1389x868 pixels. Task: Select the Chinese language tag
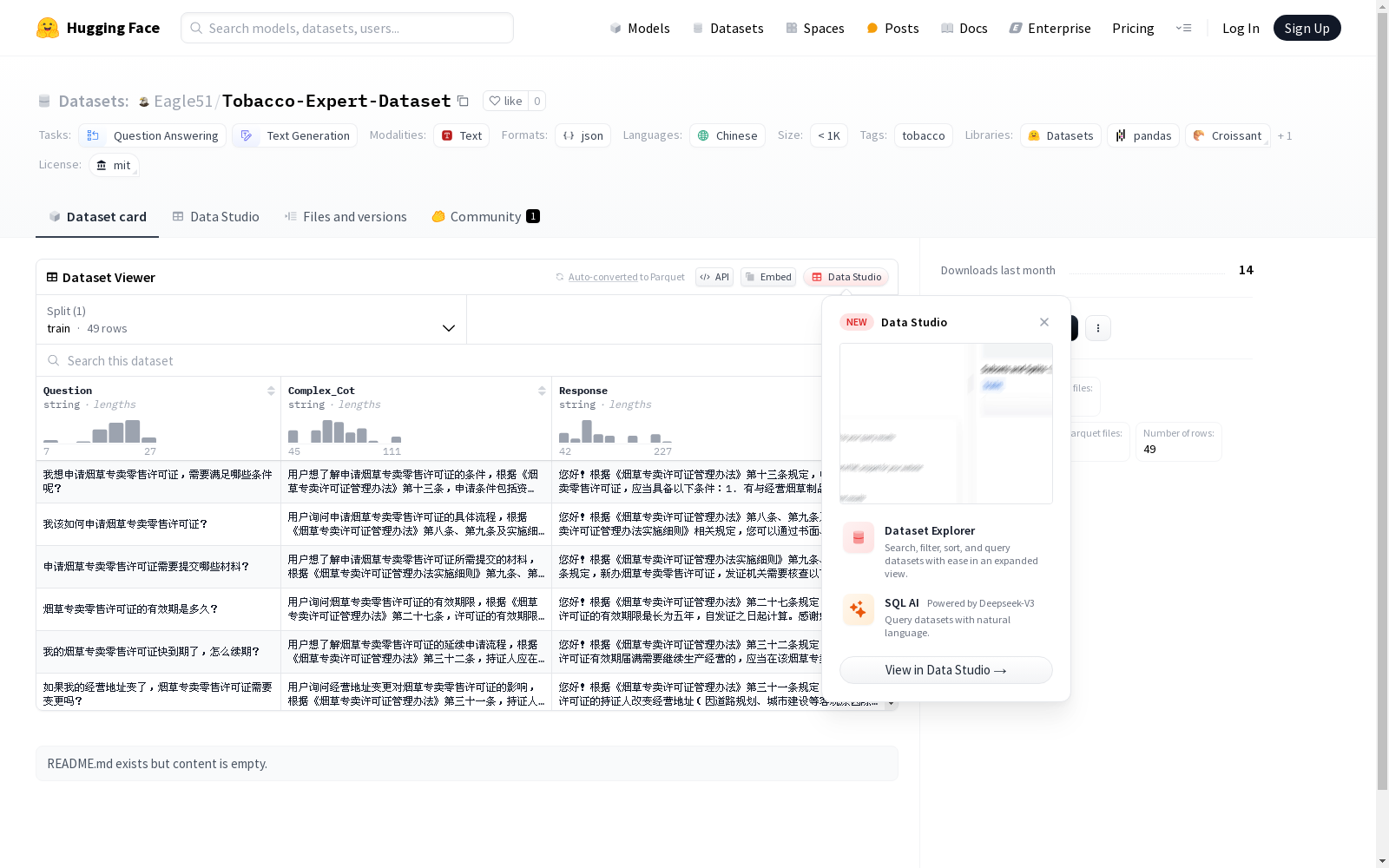[727, 135]
